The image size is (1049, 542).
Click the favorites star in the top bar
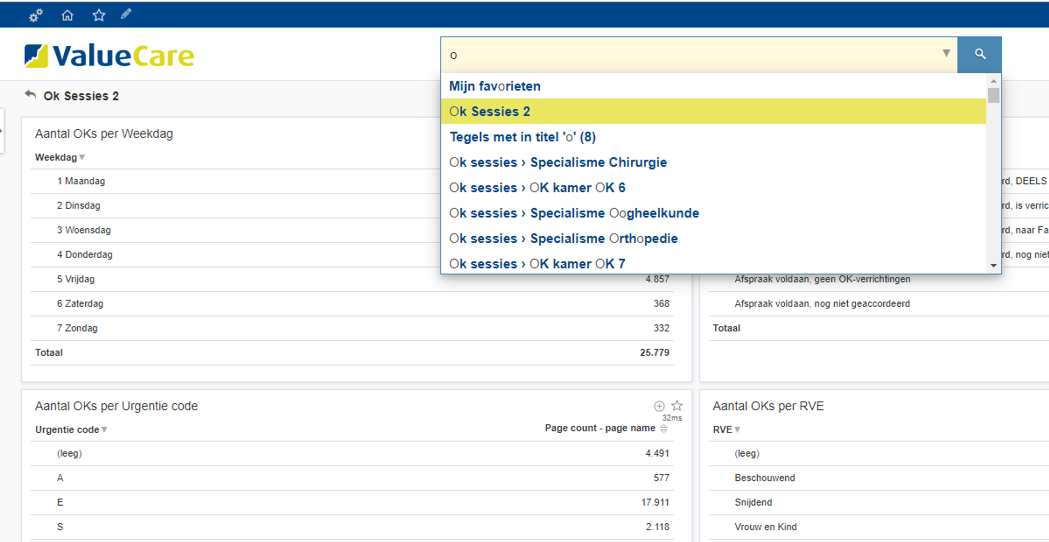98,15
